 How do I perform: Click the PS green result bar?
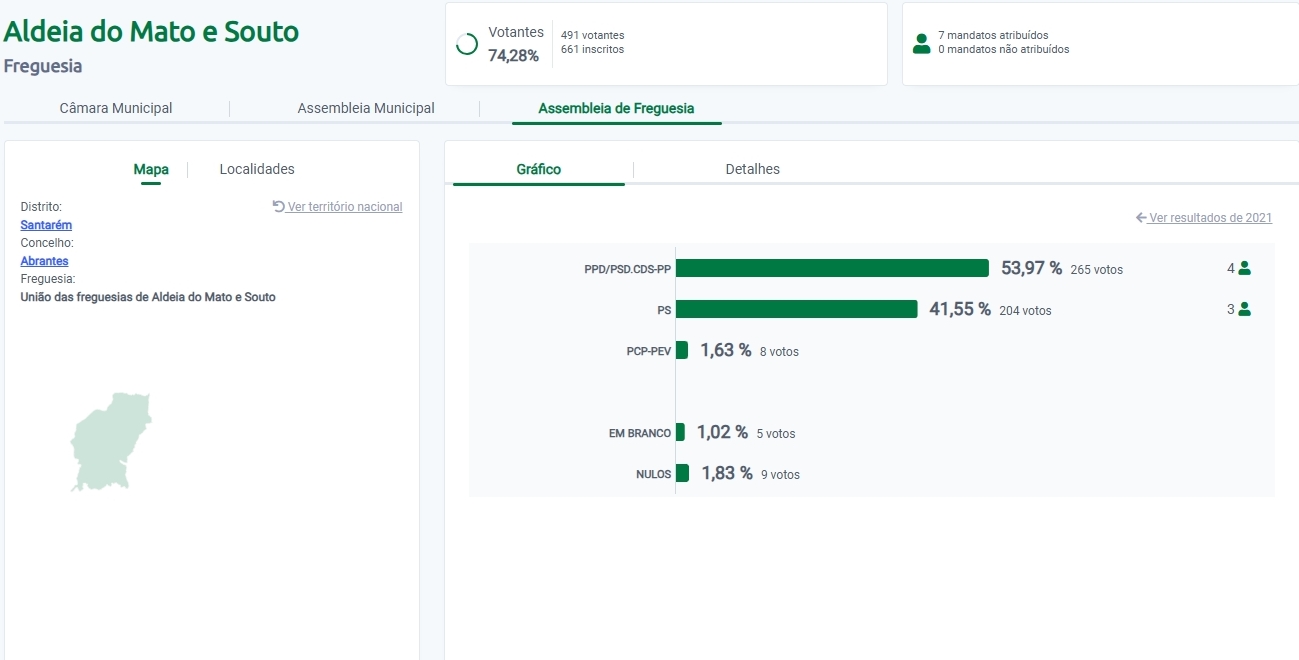click(796, 310)
